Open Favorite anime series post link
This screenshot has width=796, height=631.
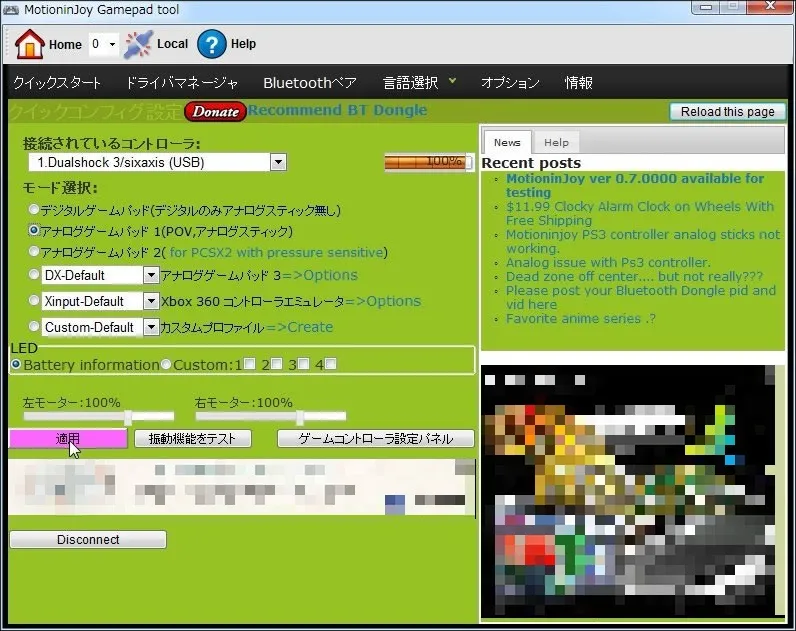click(581, 318)
